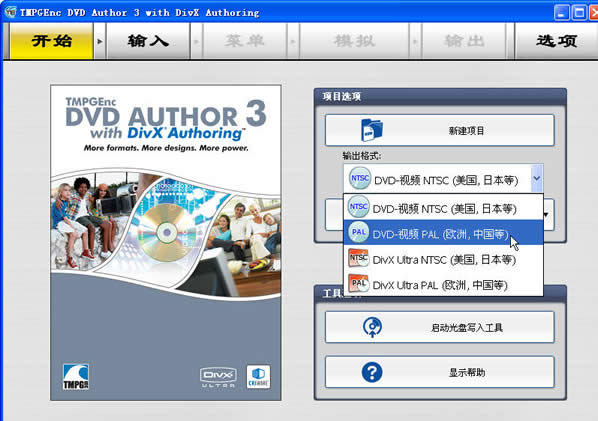598x421 pixels.
Task: Pick DivX Ultra PAL (欧洲, 中国等) option
Action: click(x=443, y=284)
